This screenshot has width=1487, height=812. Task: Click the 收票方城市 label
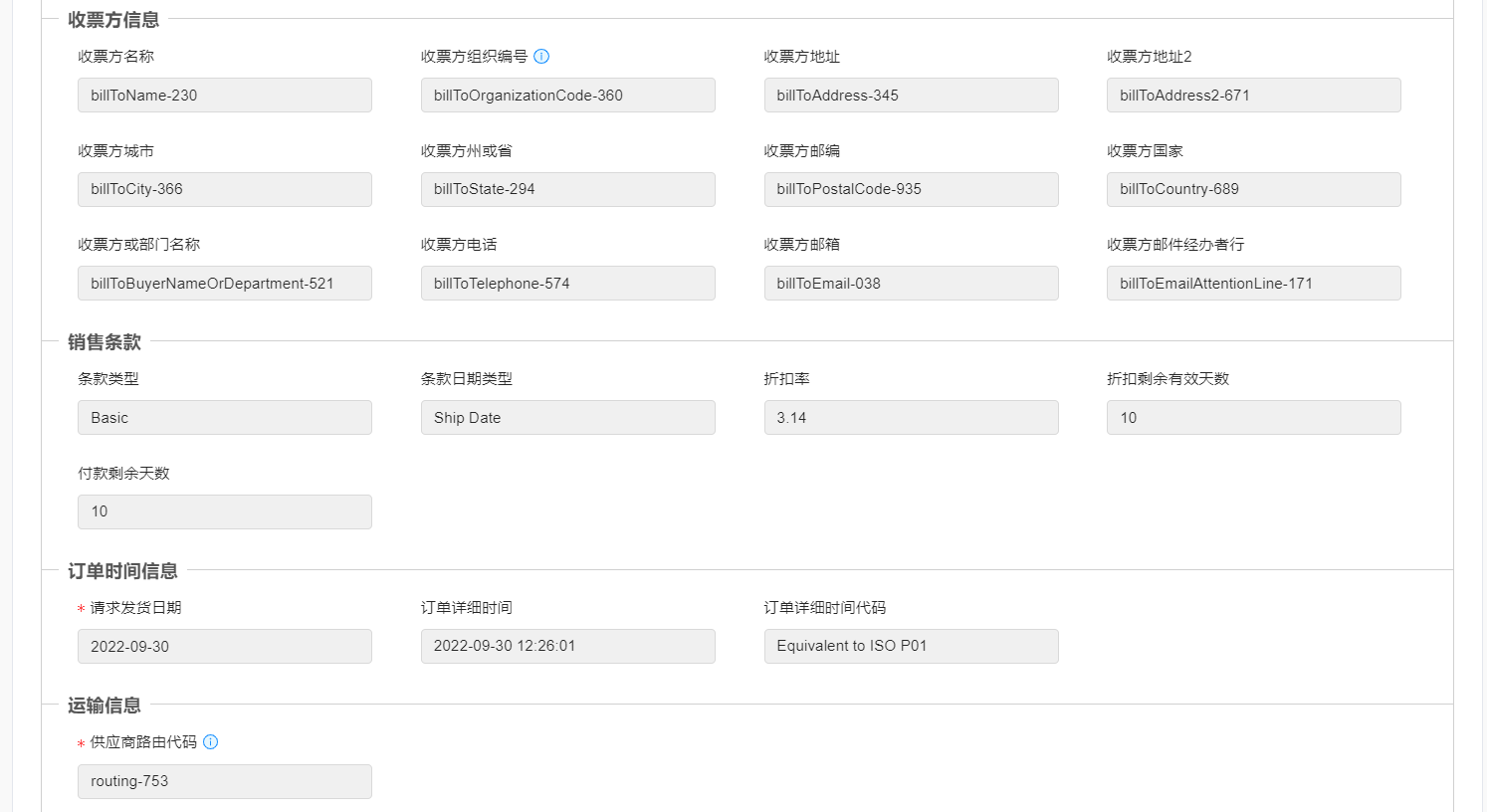click(x=116, y=151)
